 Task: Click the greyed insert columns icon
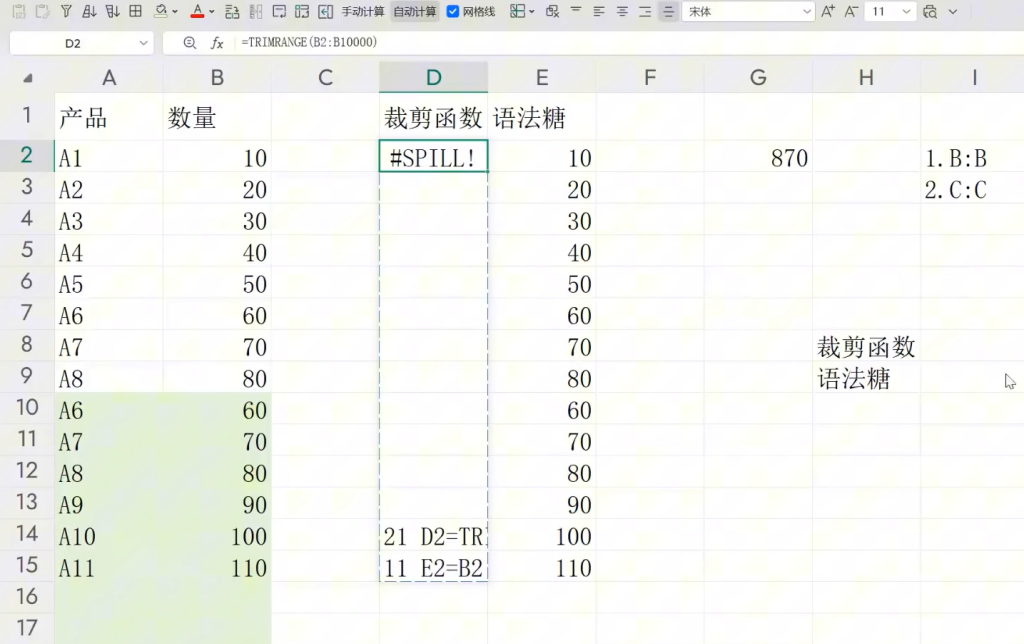[x=255, y=12]
